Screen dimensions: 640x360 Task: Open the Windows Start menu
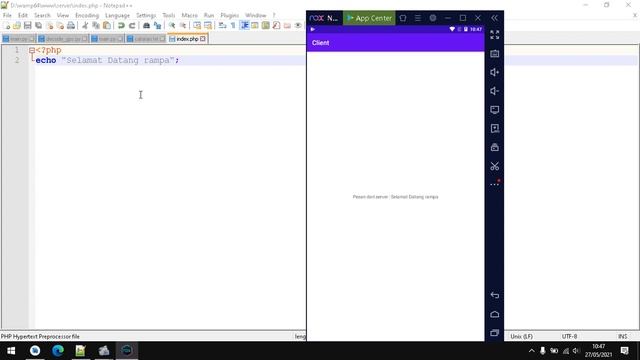pos(11,351)
